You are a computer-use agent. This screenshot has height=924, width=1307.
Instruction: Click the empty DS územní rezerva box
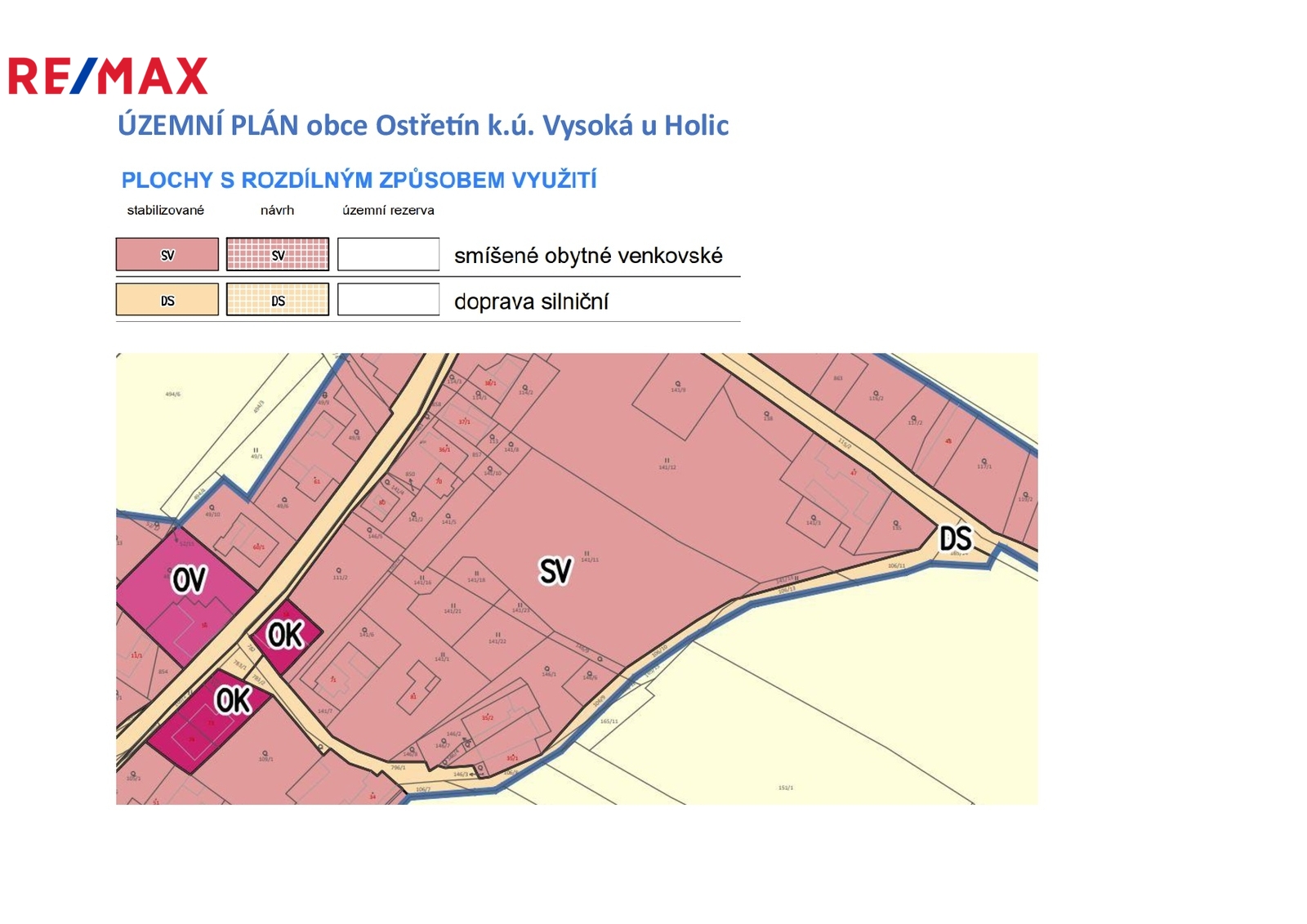pos(388,300)
